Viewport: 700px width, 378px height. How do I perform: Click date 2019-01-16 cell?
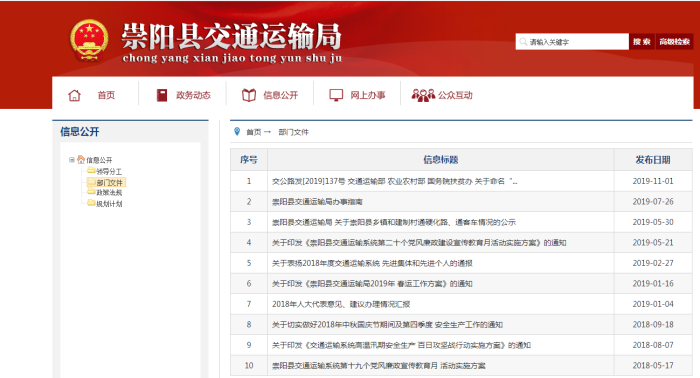point(653,284)
